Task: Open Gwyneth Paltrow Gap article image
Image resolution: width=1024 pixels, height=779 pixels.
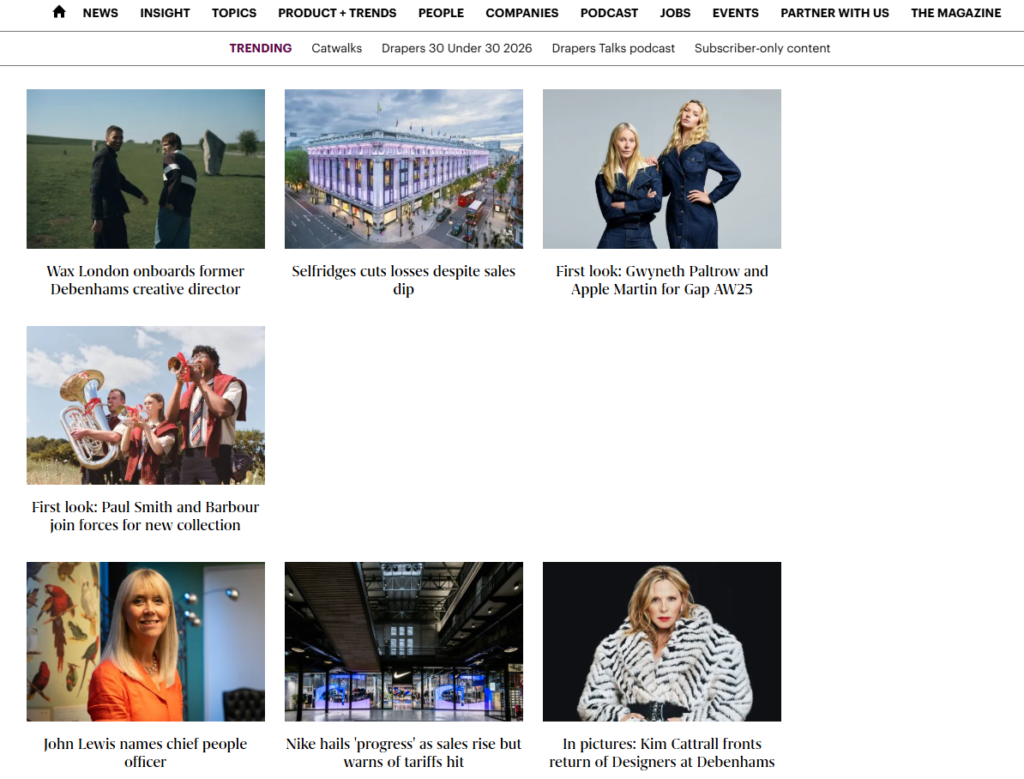Action: (661, 169)
